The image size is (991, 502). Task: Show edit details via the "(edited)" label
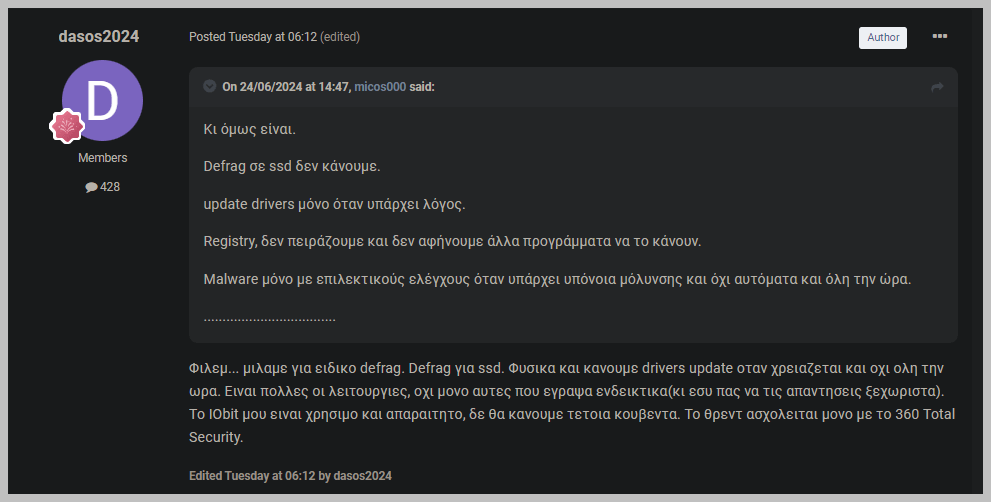tap(340, 37)
